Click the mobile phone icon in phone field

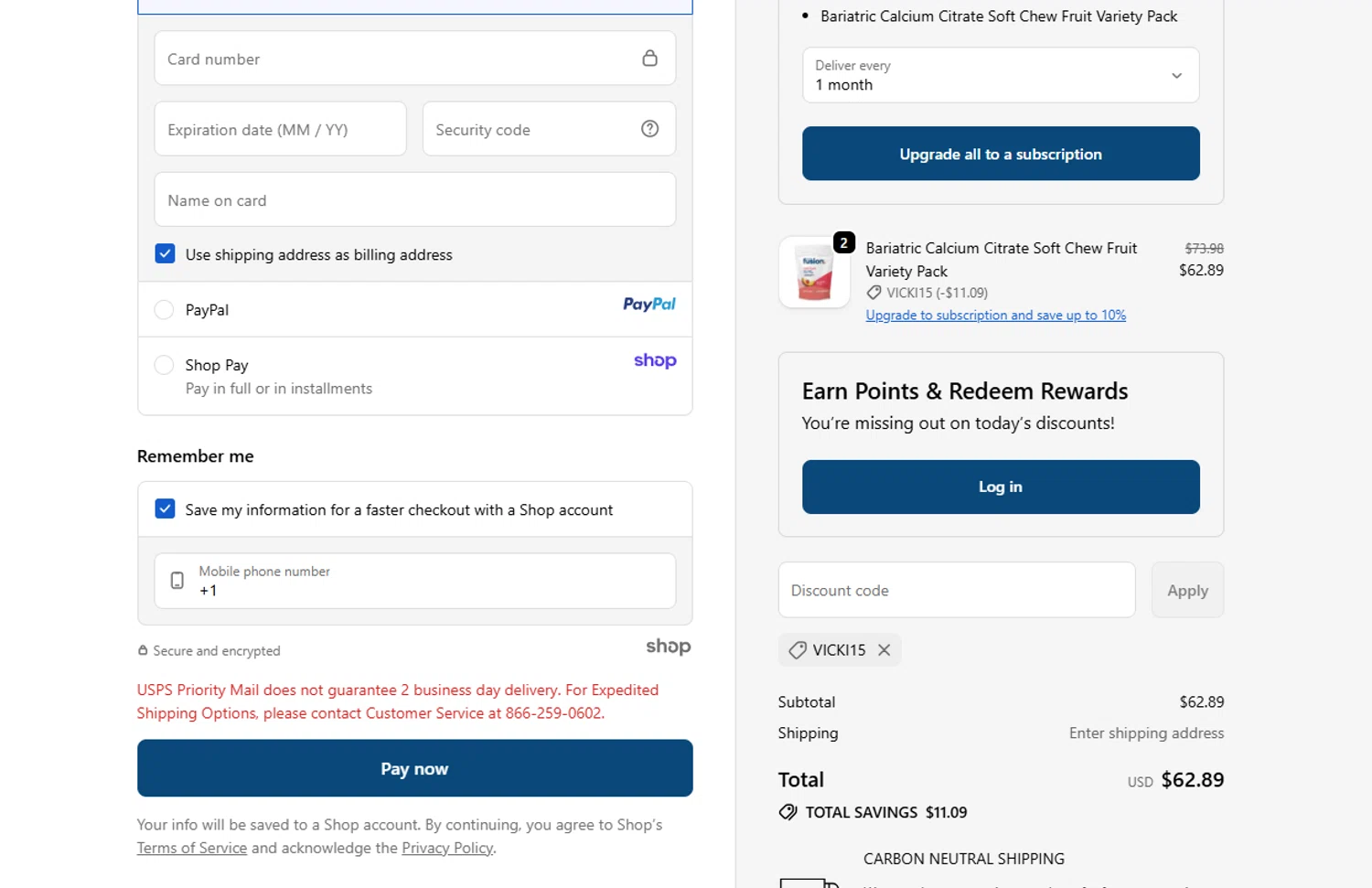tap(177, 581)
